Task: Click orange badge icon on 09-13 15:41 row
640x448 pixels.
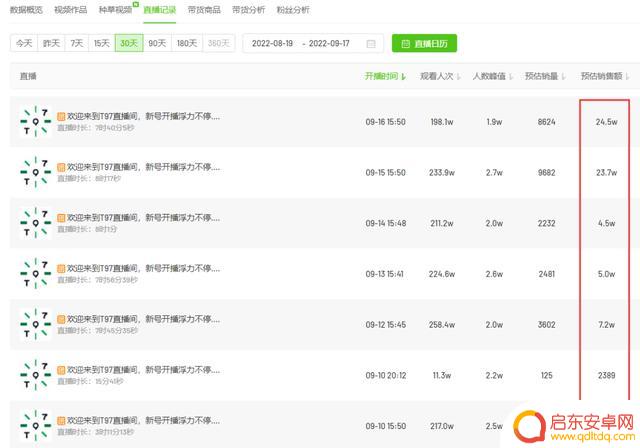Action: pyautogui.click(x=61, y=268)
